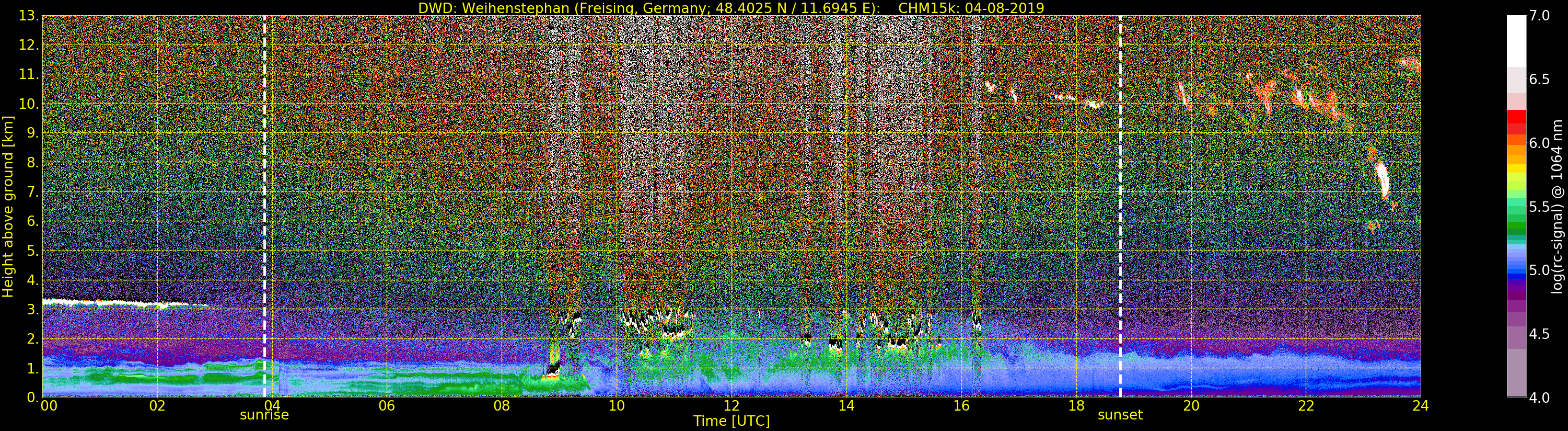
Task: Select the "6.5" colorbar scale value
Action: (1539, 80)
